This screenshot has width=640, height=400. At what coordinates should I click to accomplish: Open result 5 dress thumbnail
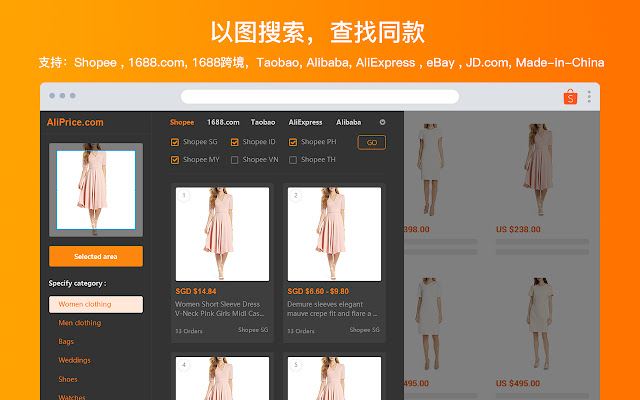tap(334, 378)
